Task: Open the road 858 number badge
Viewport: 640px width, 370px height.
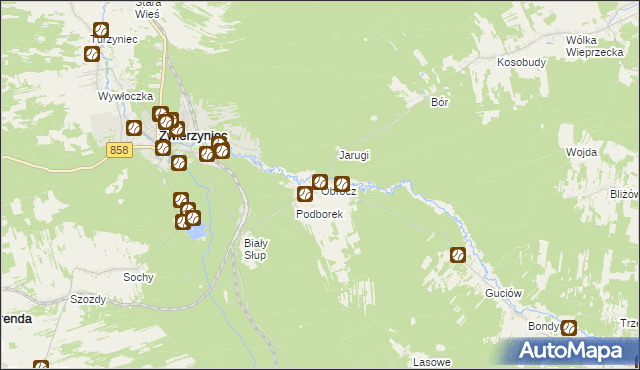Action: coord(119,150)
